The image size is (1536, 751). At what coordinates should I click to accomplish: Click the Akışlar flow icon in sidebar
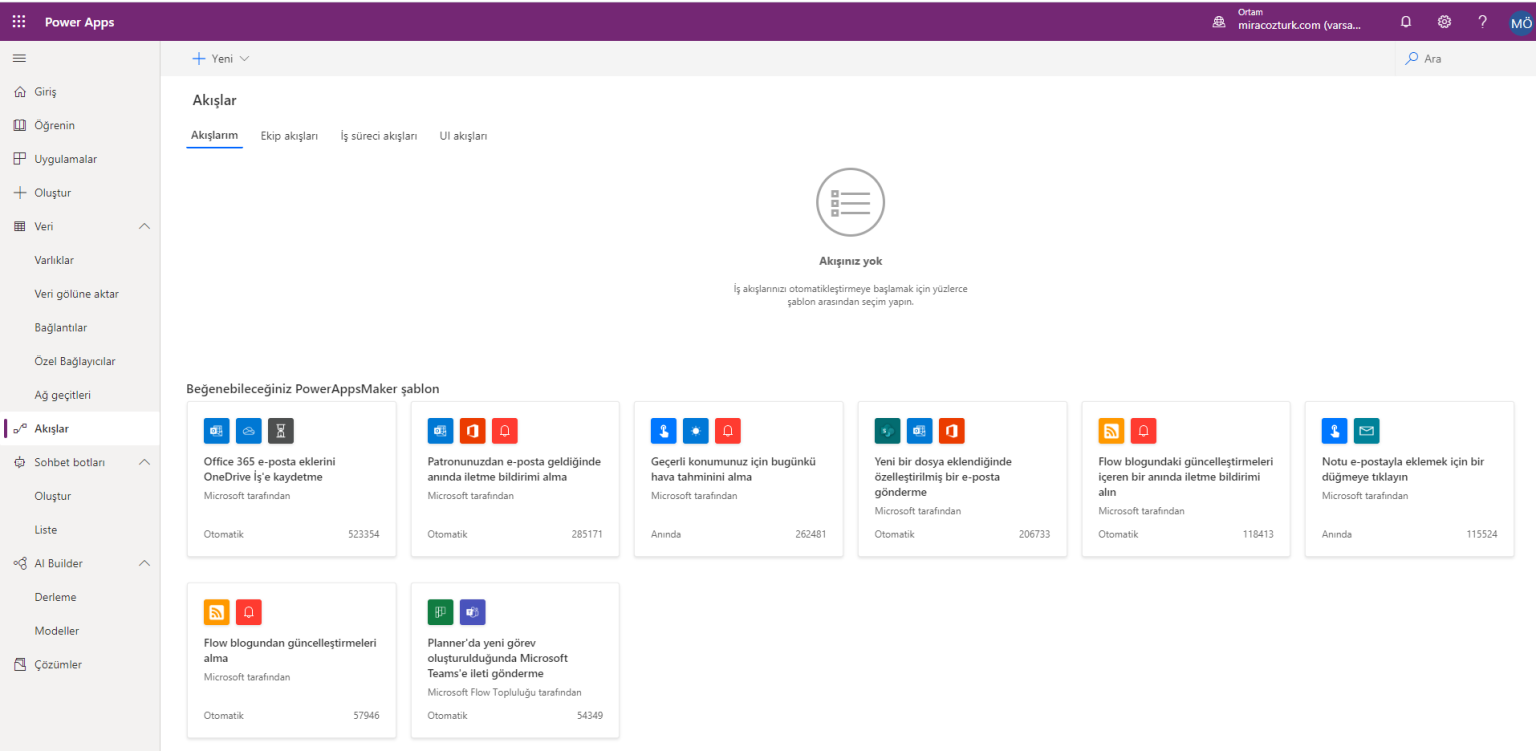[19, 429]
